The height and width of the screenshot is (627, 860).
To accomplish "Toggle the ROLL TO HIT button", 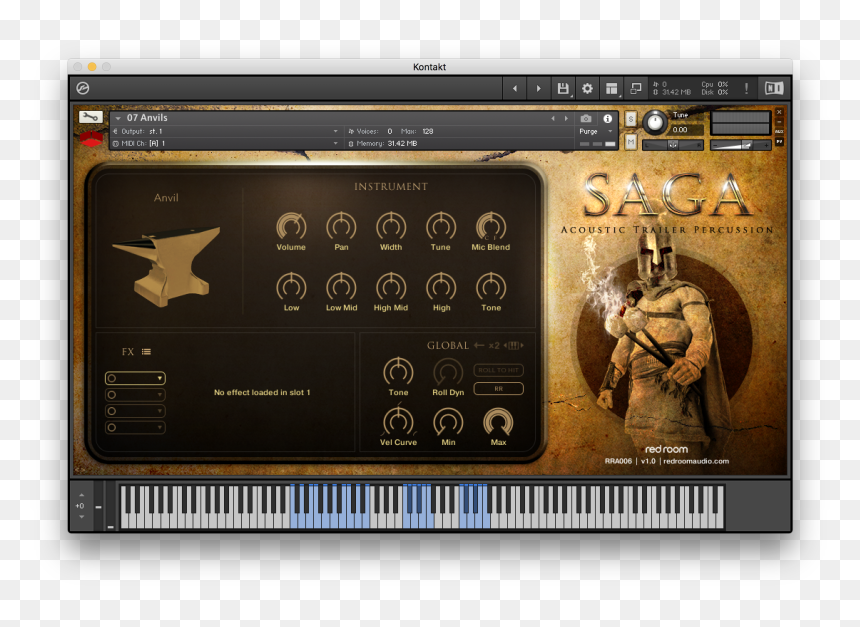I will pos(499,370).
